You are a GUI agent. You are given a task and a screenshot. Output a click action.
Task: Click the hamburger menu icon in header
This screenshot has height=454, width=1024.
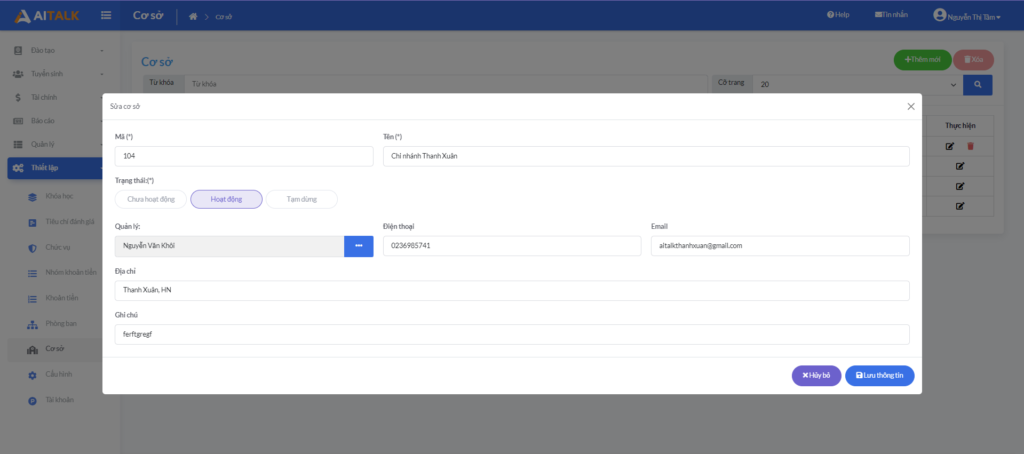pos(106,15)
